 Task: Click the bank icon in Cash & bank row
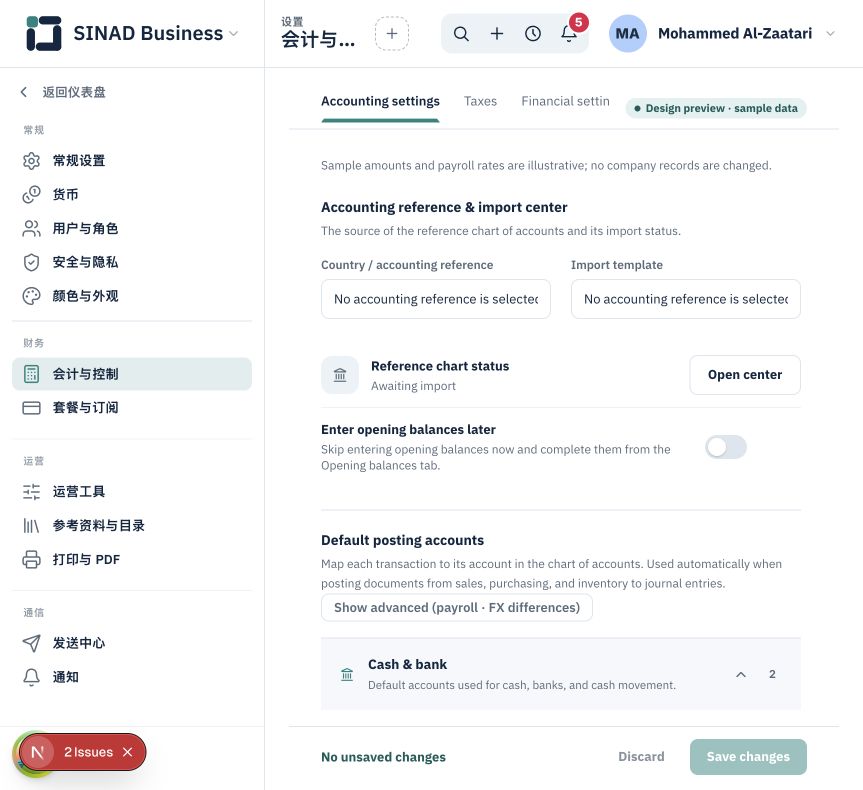click(347, 674)
